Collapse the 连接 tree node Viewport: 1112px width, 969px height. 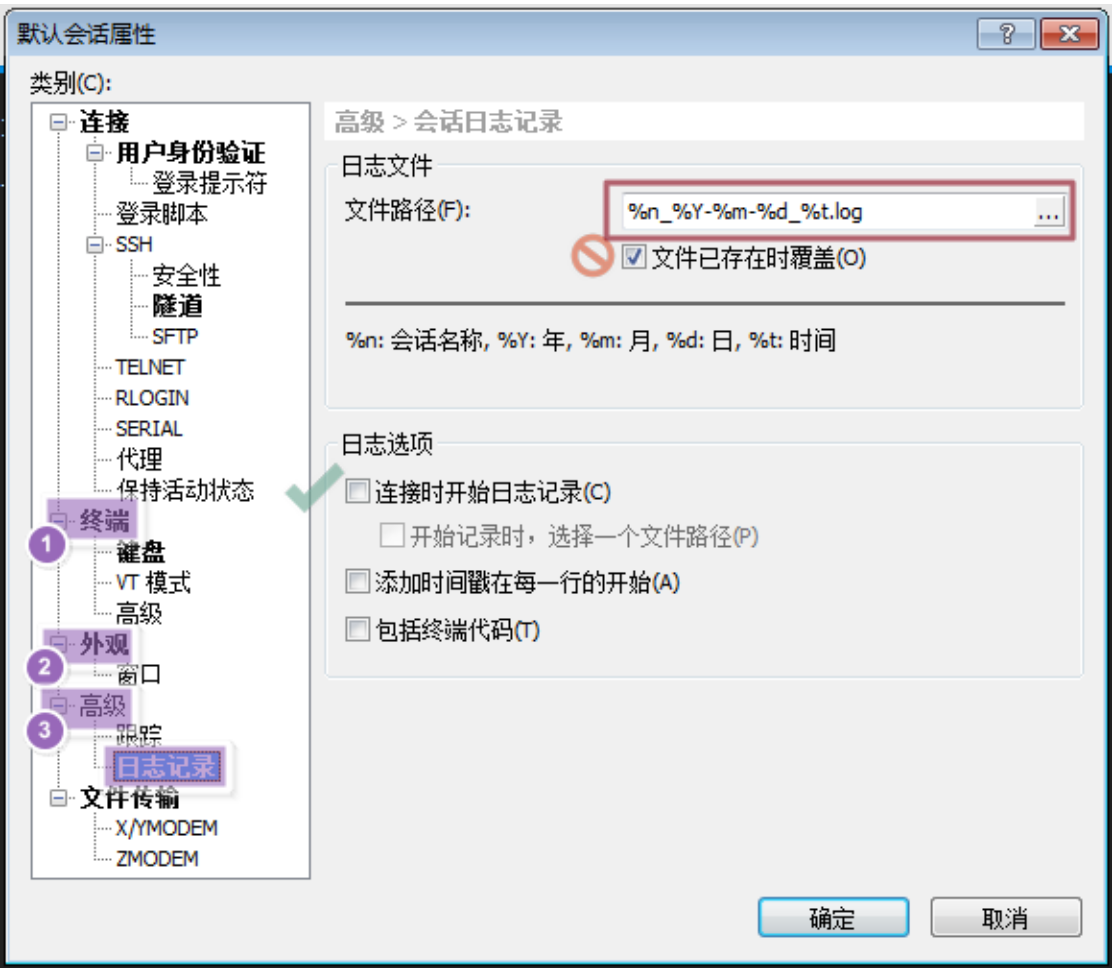coord(58,122)
